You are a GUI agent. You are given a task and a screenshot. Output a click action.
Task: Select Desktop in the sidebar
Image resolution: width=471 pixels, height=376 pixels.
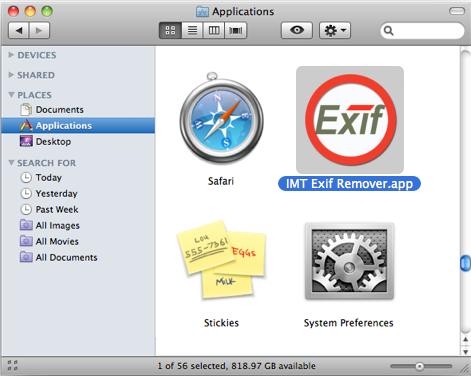[78, 142]
